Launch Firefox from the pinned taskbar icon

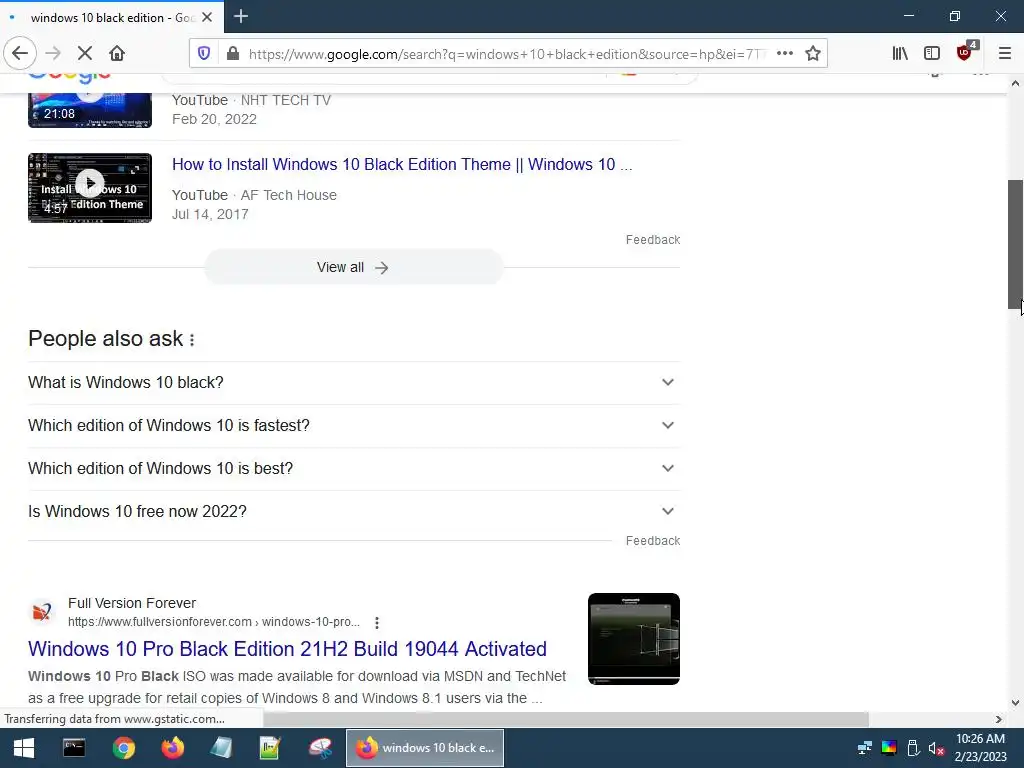[172, 748]
